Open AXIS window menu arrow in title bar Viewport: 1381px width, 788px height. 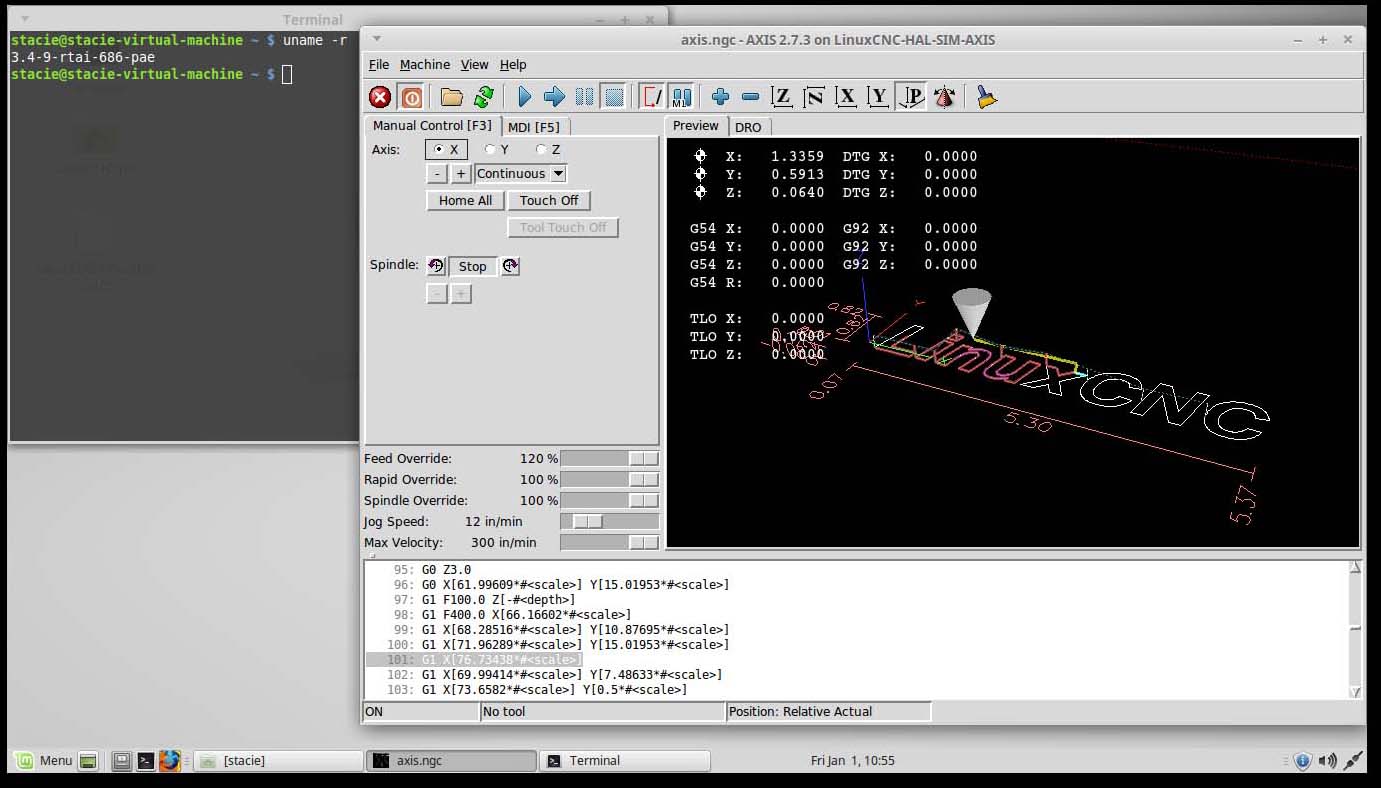point(376,39)
